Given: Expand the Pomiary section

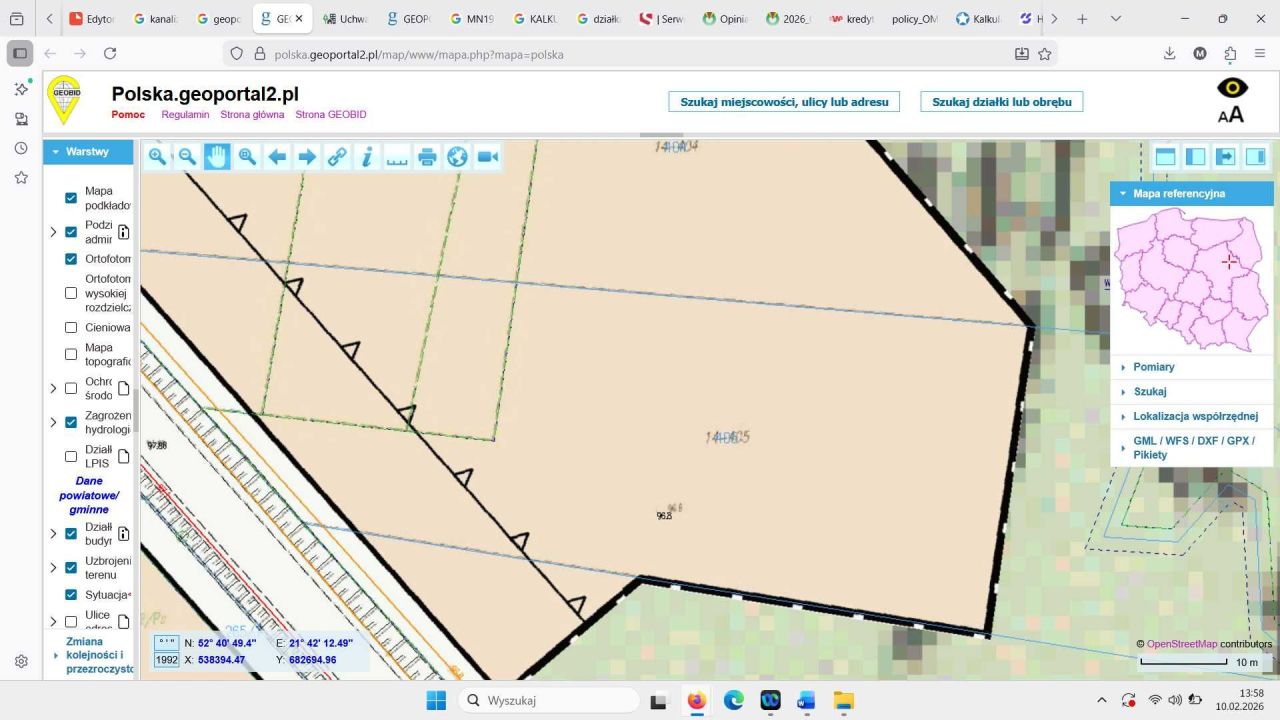Looking at the screenshot, I should click(1191, 367).
